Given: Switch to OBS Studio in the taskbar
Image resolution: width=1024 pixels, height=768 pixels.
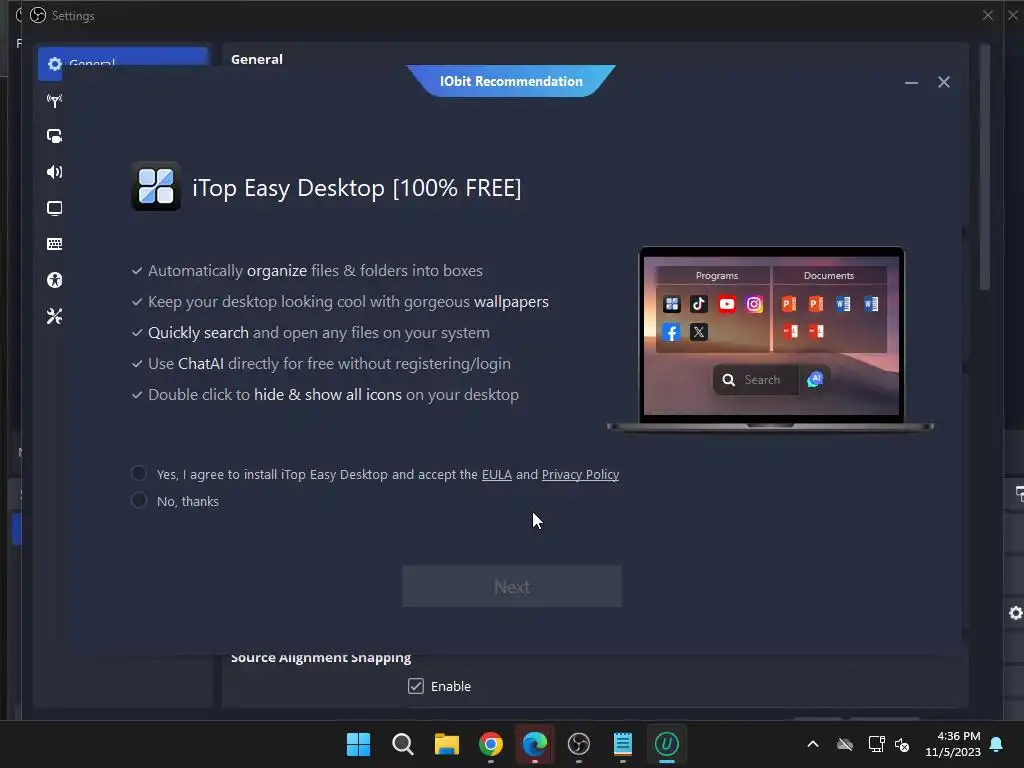Looking at the screenshot, I should [579, 744].
